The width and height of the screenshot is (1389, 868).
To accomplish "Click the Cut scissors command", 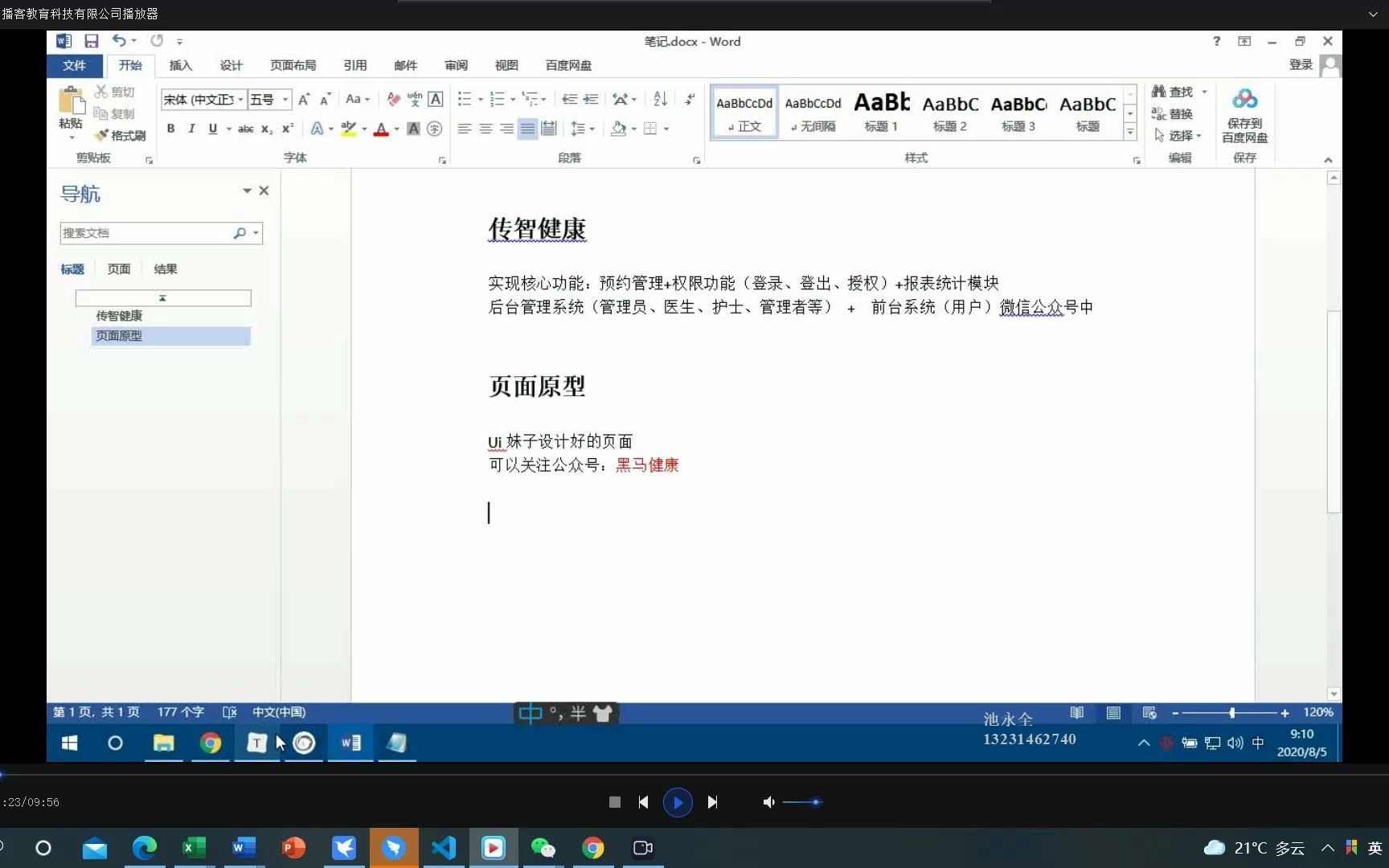I will (115, 92).
